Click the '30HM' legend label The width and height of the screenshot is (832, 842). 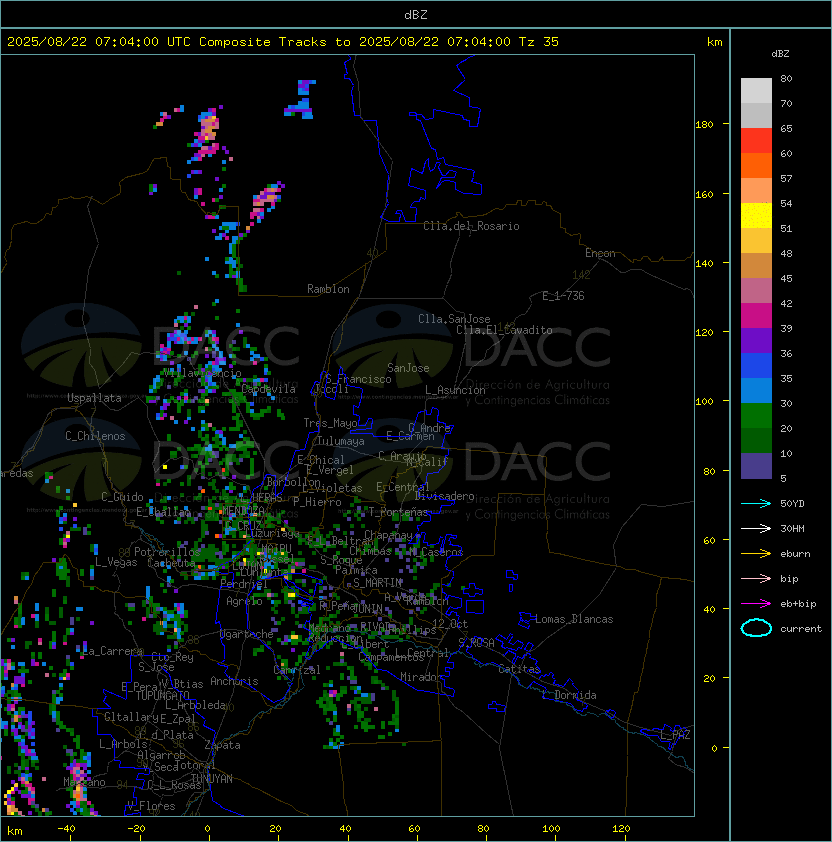pyautogui.click(x=792, y=529)
